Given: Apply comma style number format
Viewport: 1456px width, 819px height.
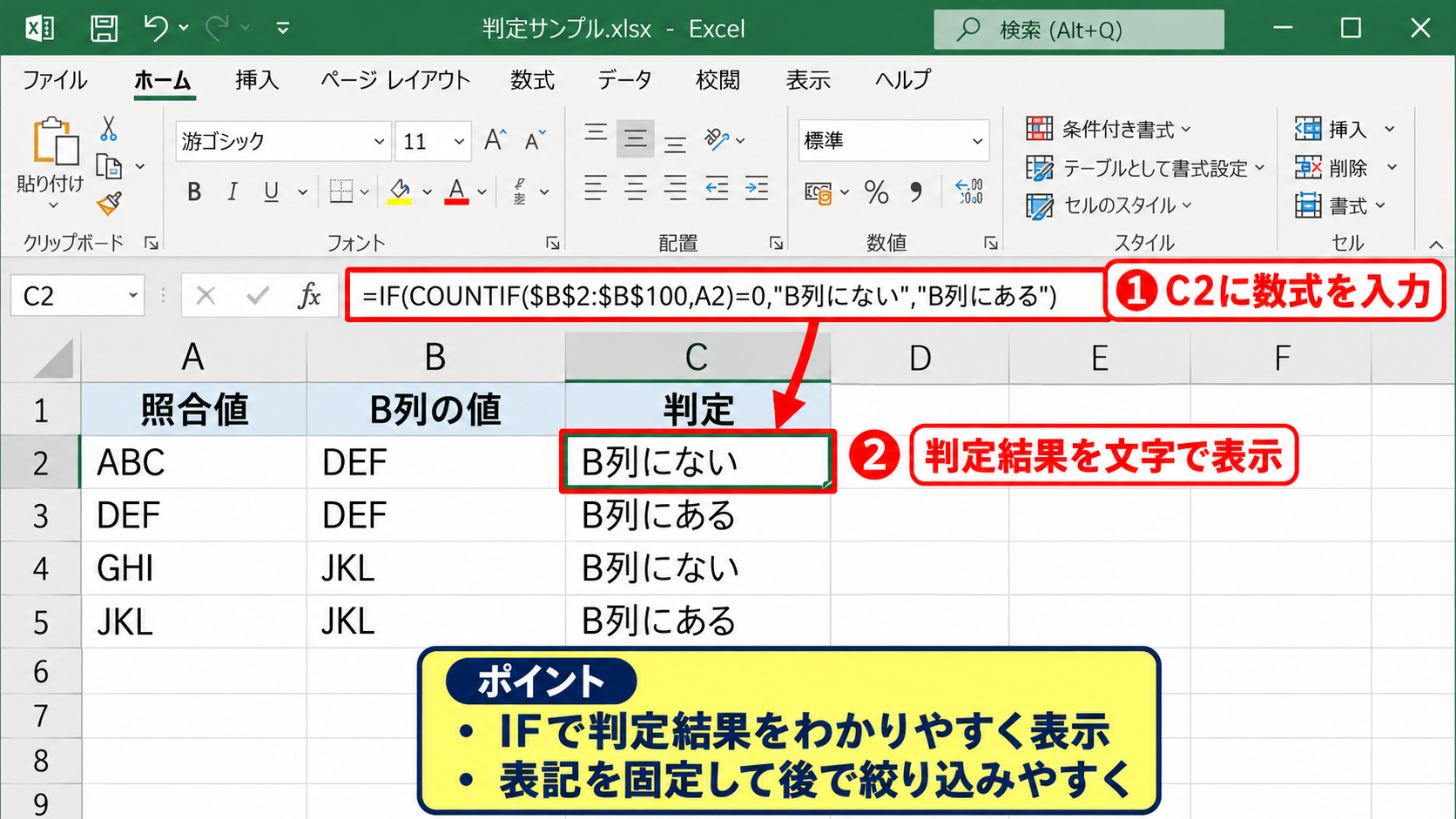Looking at the screenshot, I should tap(916, 191).
